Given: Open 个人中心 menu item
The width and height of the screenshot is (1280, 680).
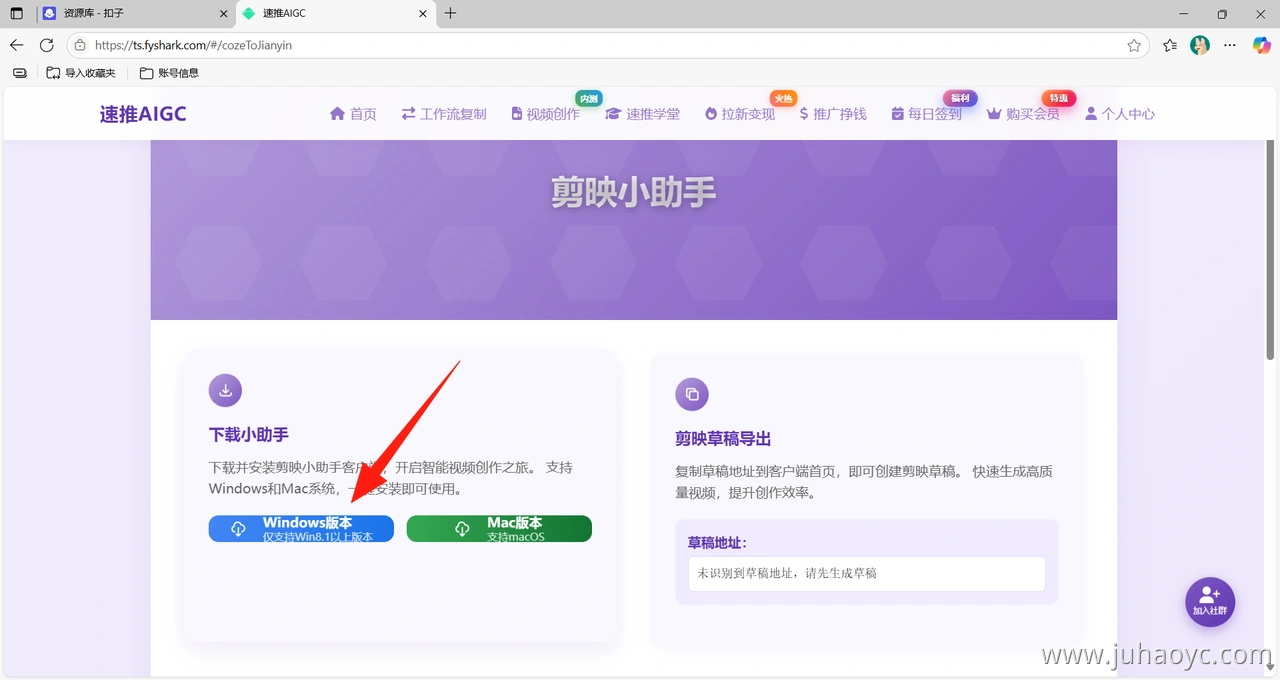Looking at the screenshot, I should (x=1120, y=114).
